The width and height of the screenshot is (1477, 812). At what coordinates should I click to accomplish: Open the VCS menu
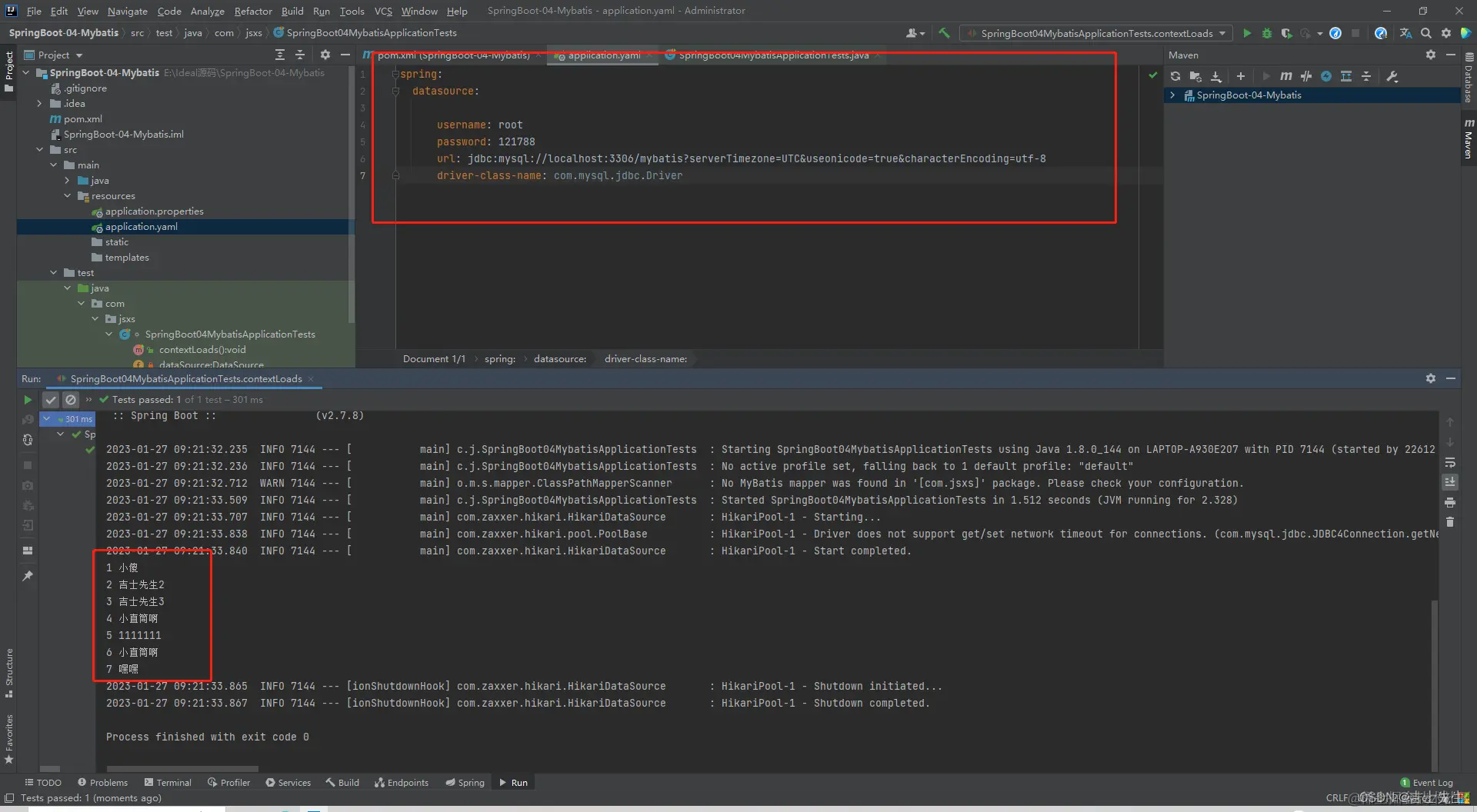point(383,11)
